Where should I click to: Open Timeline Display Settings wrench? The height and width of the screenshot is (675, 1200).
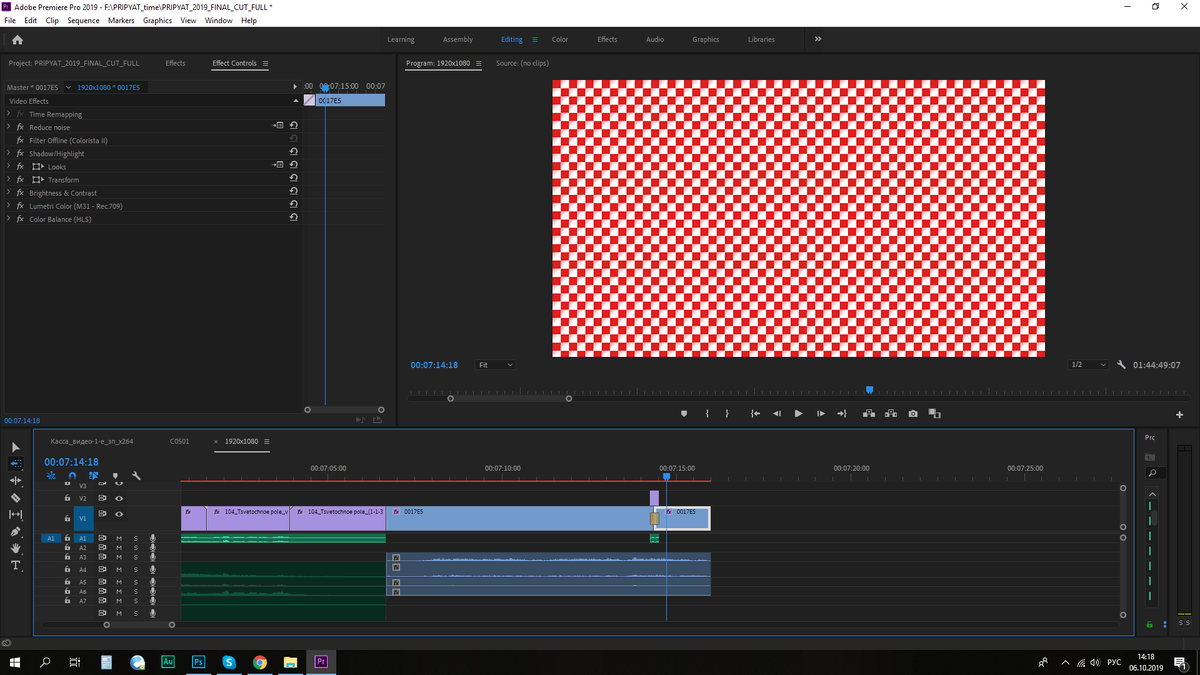coord(136,476)
